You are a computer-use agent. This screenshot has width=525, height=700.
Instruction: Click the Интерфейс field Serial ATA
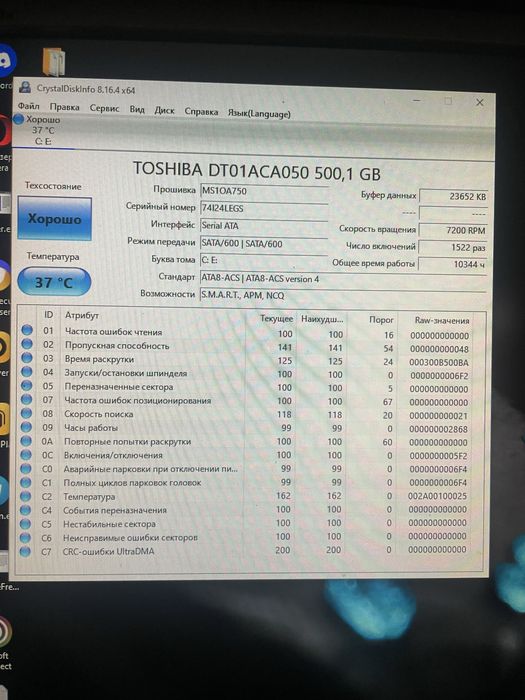264,226
